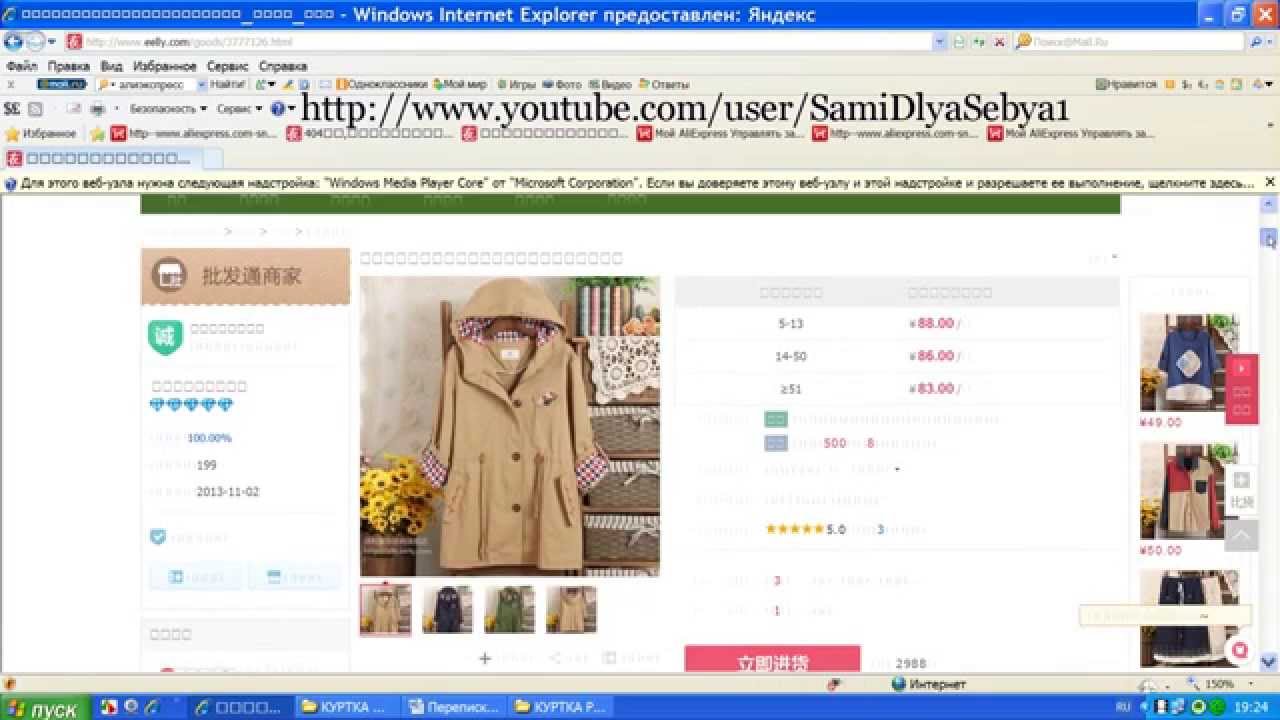Open the Видео toolbar shortcut
1280x720 pixels.
[x=610, y=85]
